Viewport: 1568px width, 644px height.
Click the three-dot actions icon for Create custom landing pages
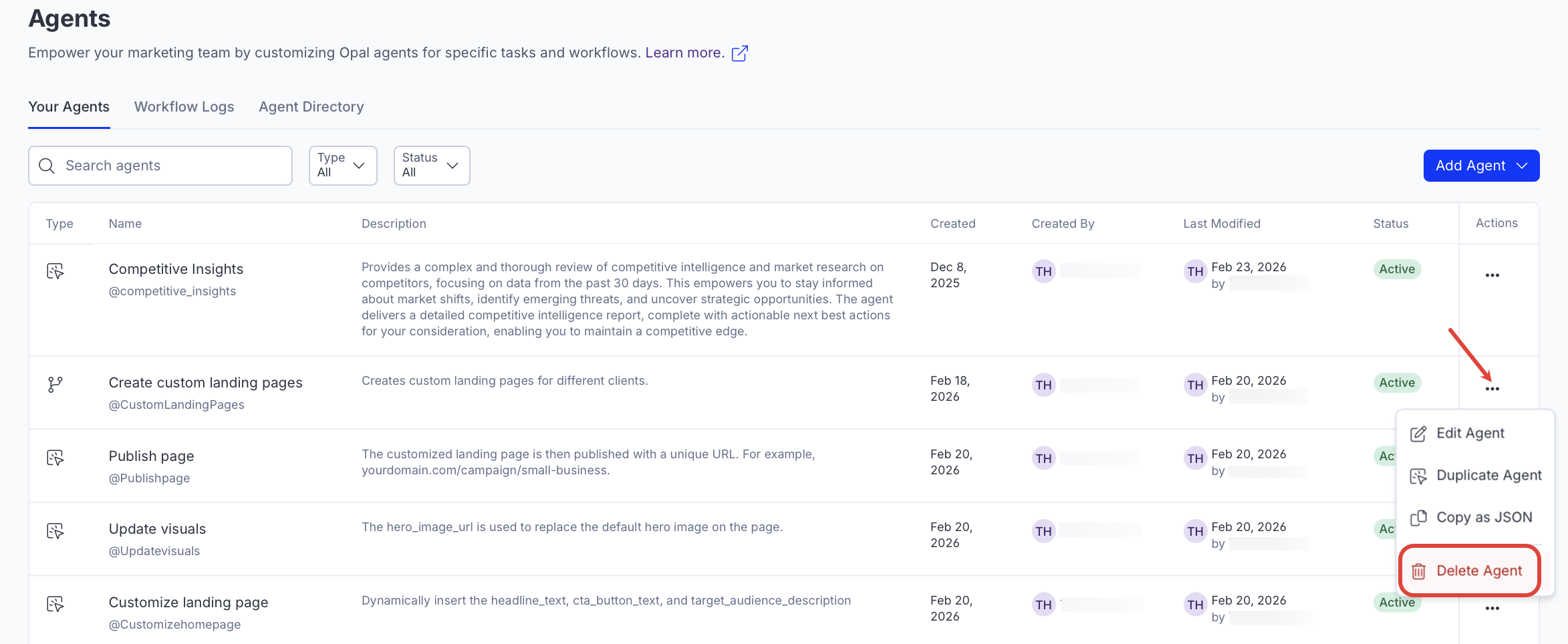1492,389
